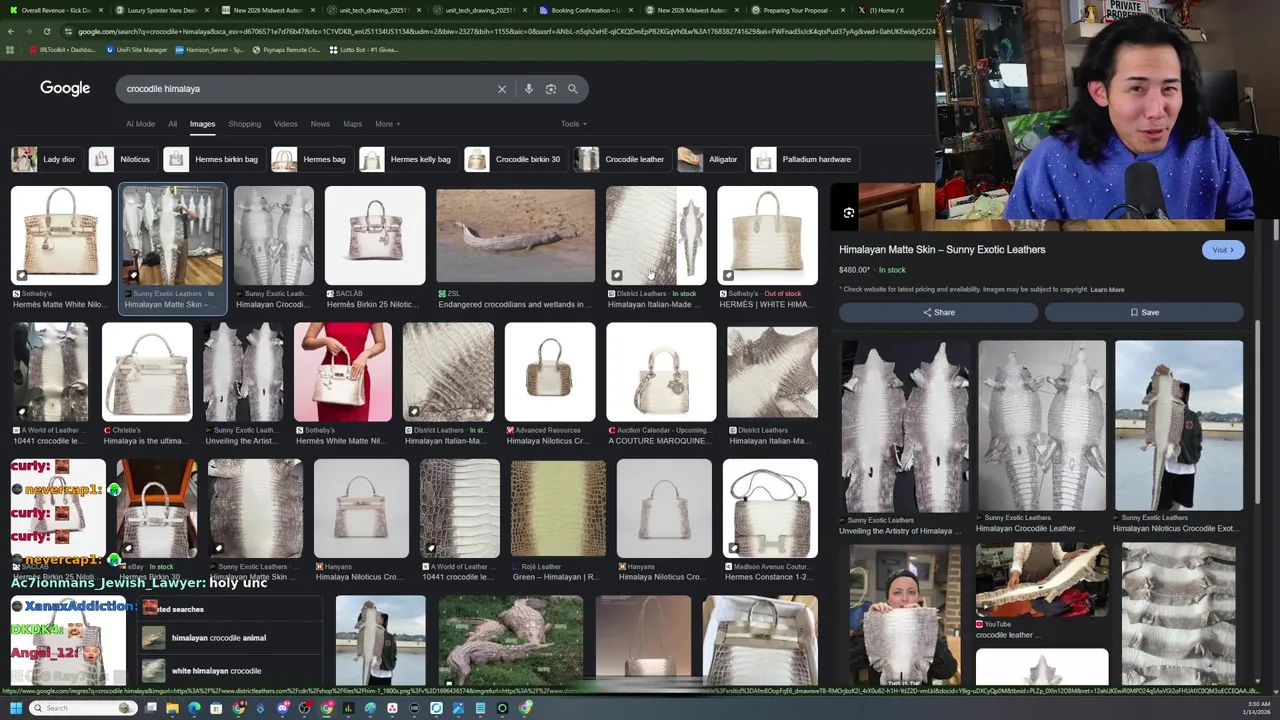Open the Videos results tab
The width and height of the screenshot is (1280, 720).
click(285, 124)
